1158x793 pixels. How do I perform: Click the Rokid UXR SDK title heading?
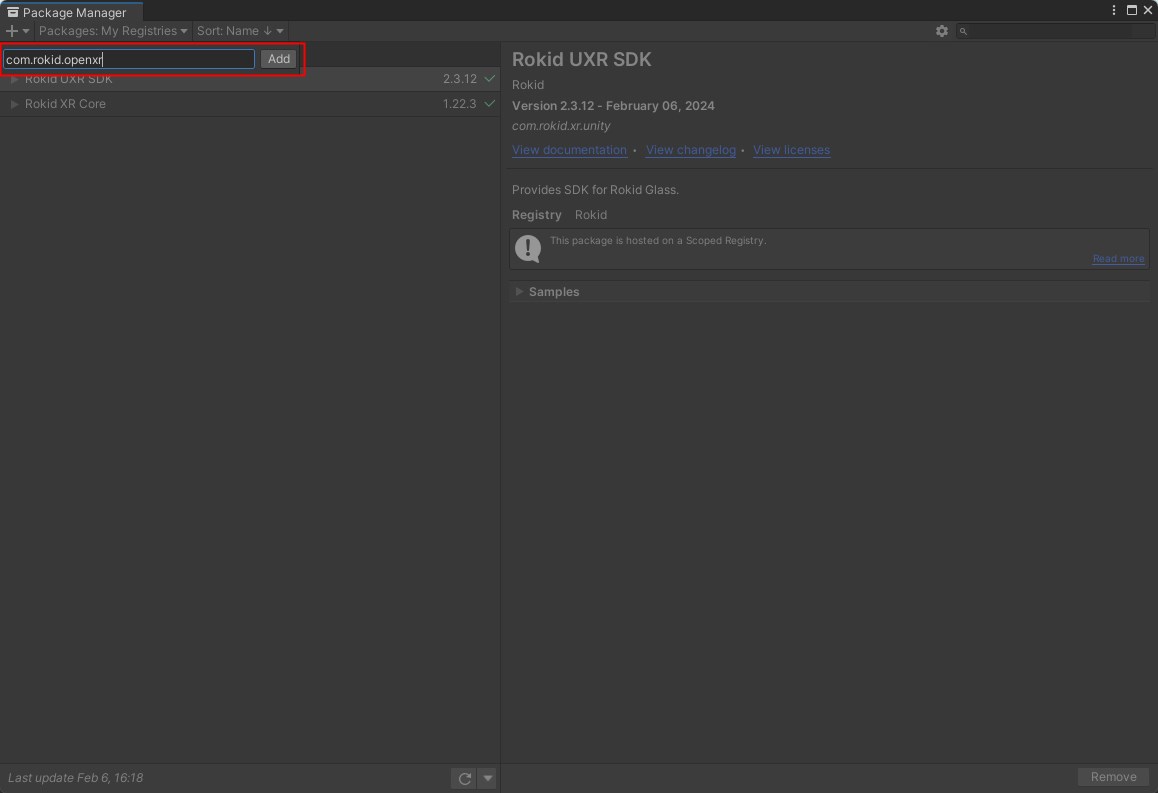(x=581, y=60)
